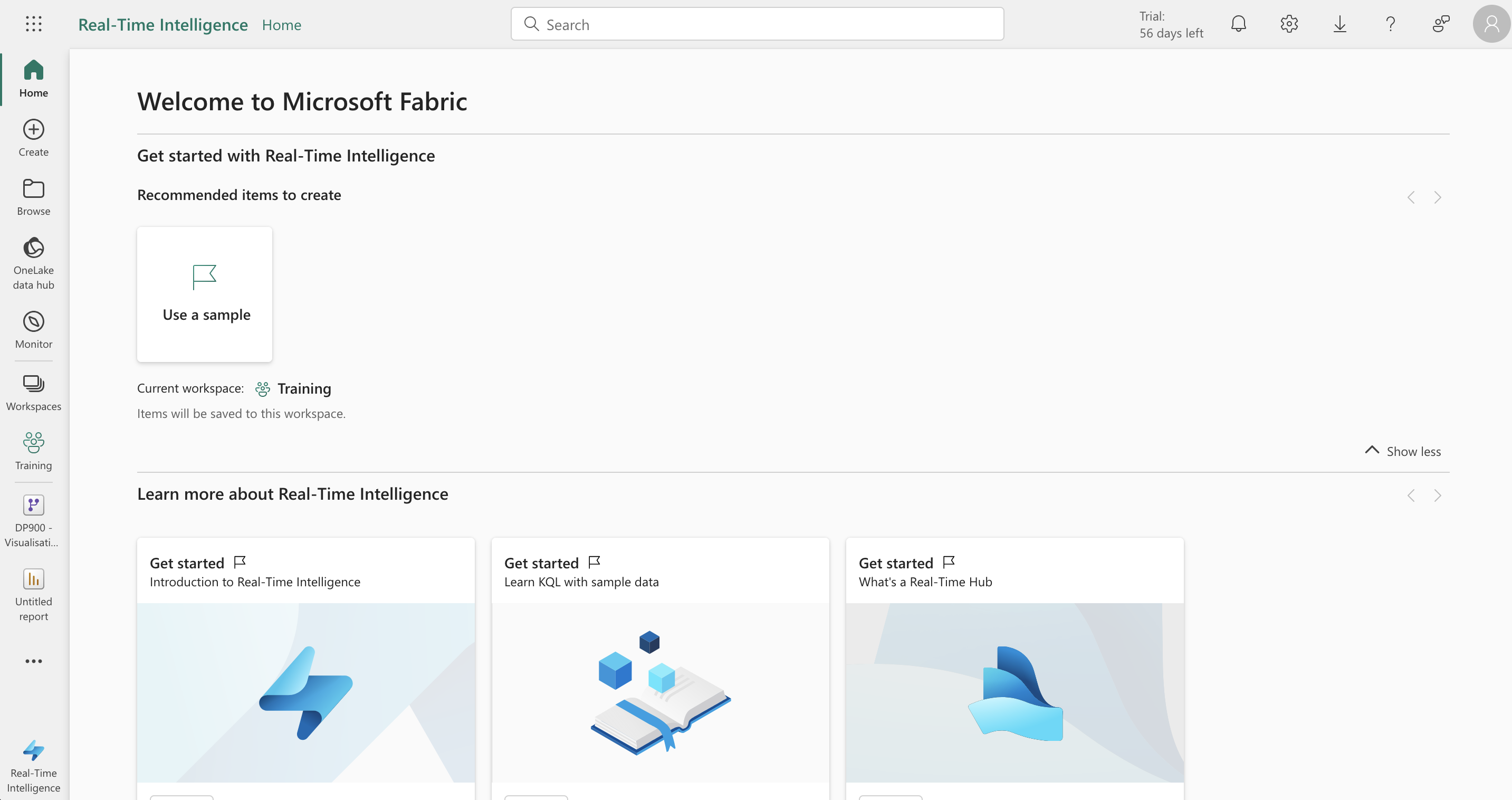
Task: Open OneLake data hub
Action: (x=33, y=263)
